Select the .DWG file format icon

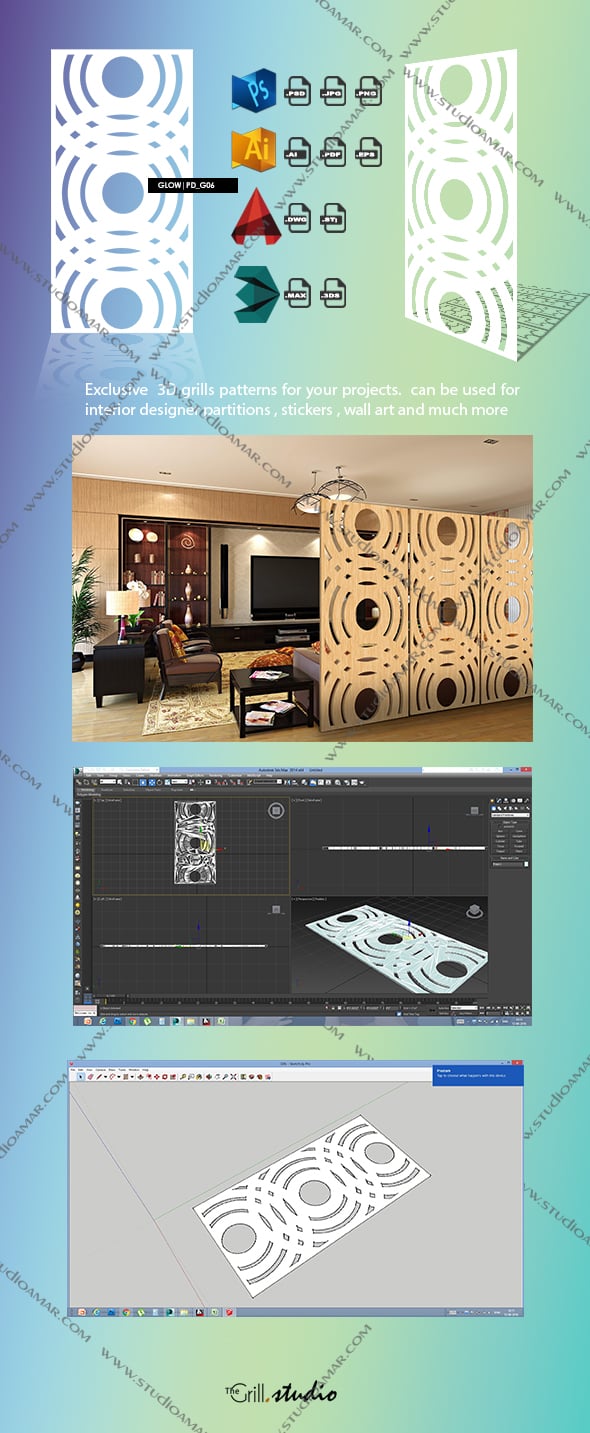[296, 218]
